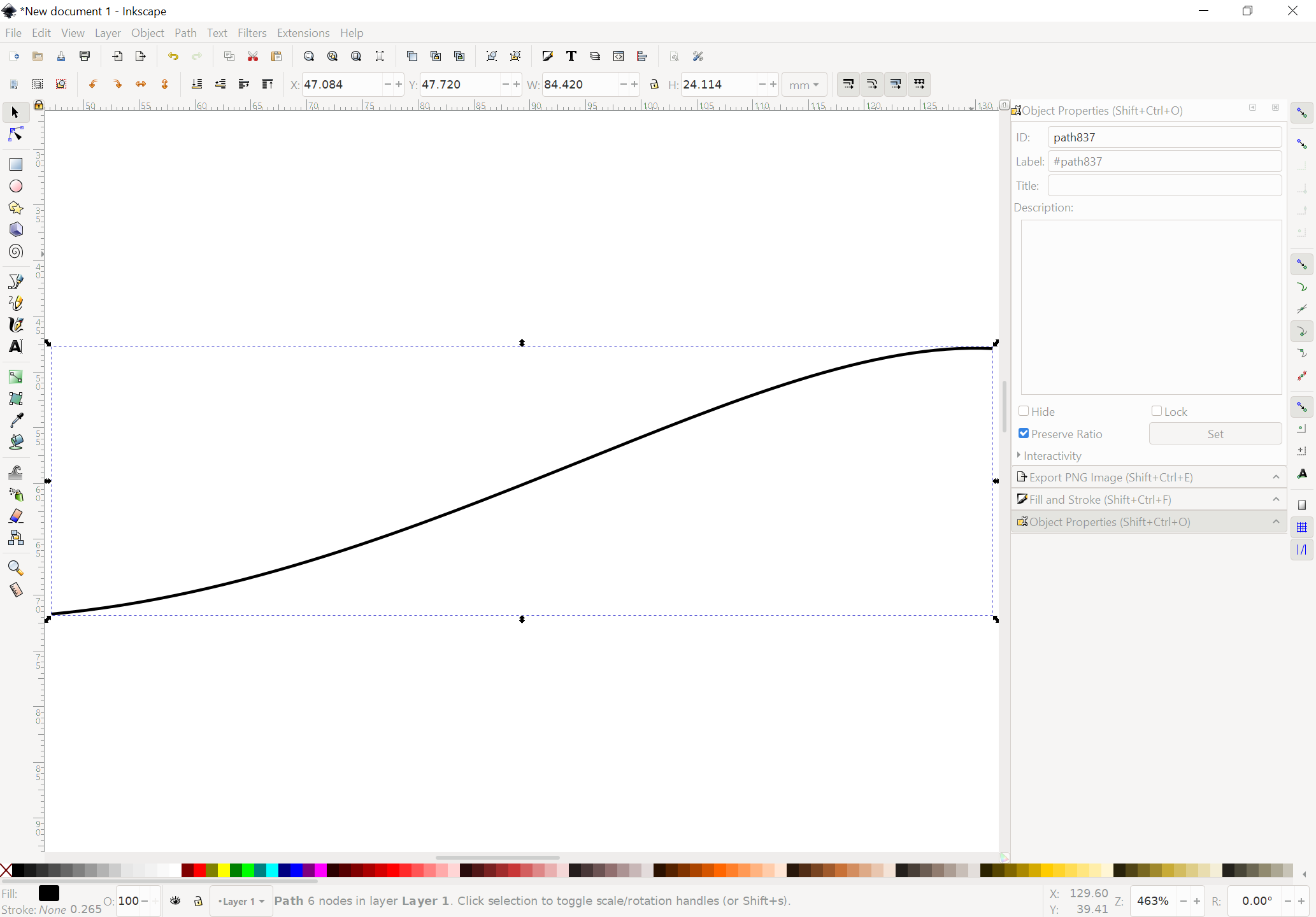Open the Path menu

pos(185,32)
